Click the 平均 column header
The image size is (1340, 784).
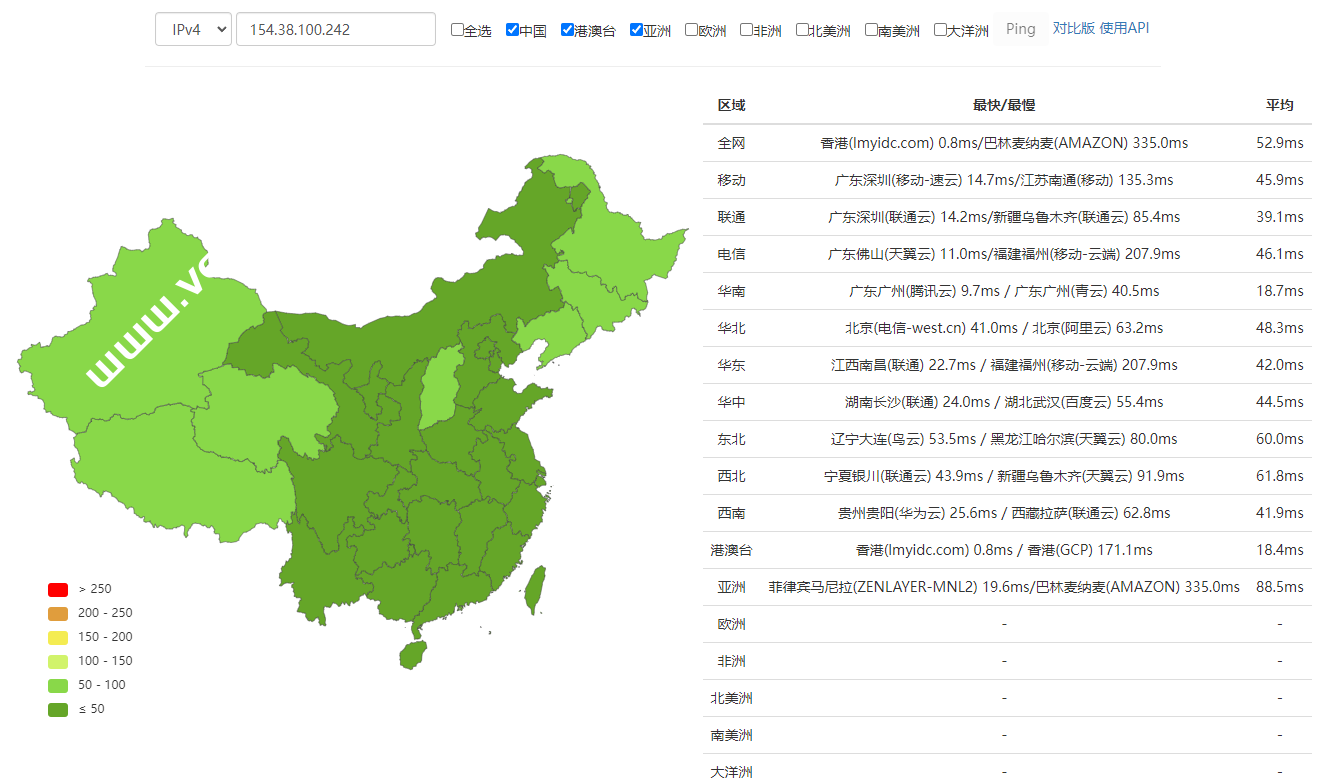tap(1279, 105)
